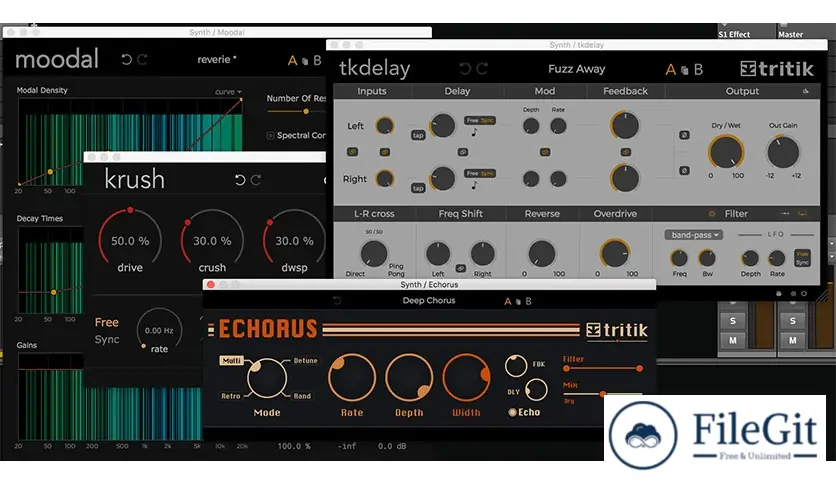Select Sync rate mode in krush

(x=107, y=339)
